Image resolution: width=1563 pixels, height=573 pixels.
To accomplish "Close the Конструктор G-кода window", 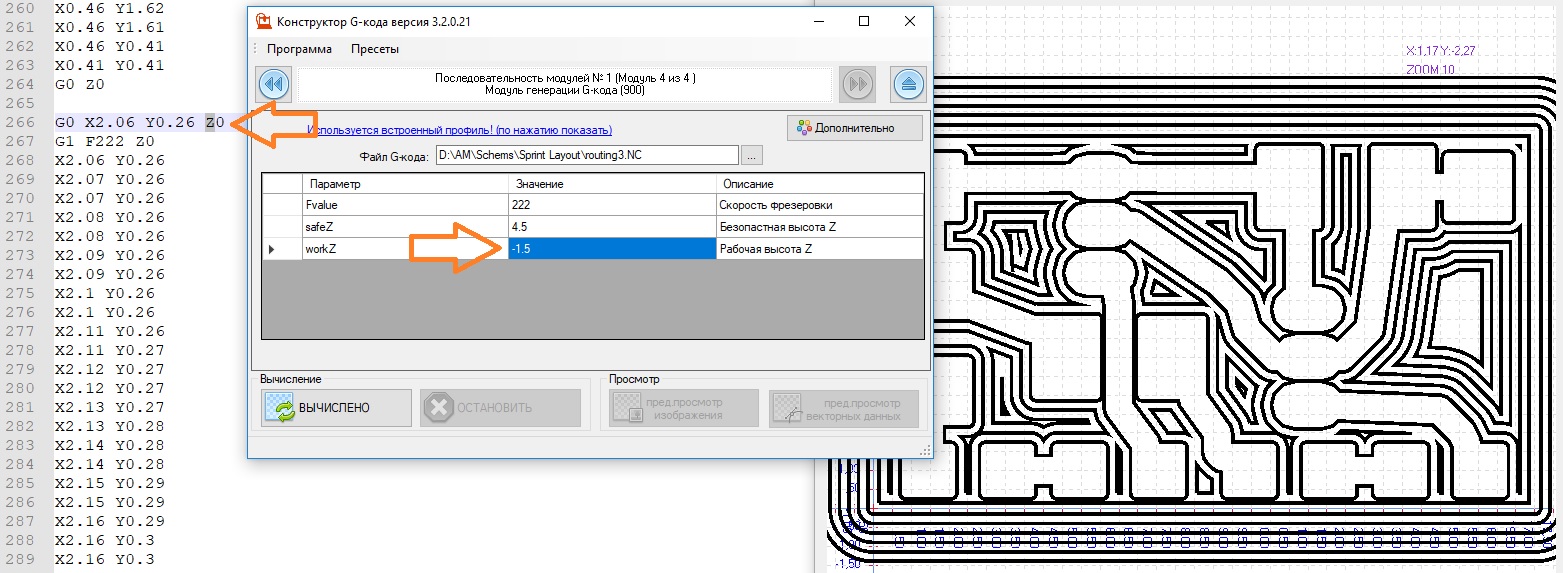I will point(909,21).
